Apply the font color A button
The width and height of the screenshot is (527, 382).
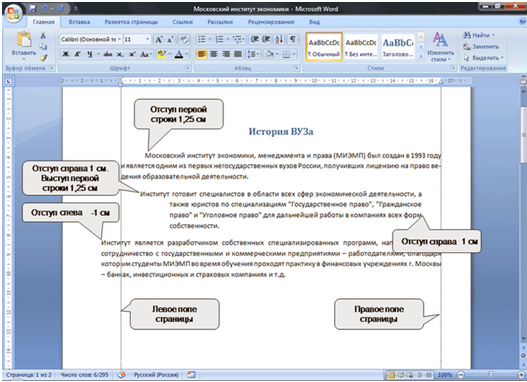[179, 54]
